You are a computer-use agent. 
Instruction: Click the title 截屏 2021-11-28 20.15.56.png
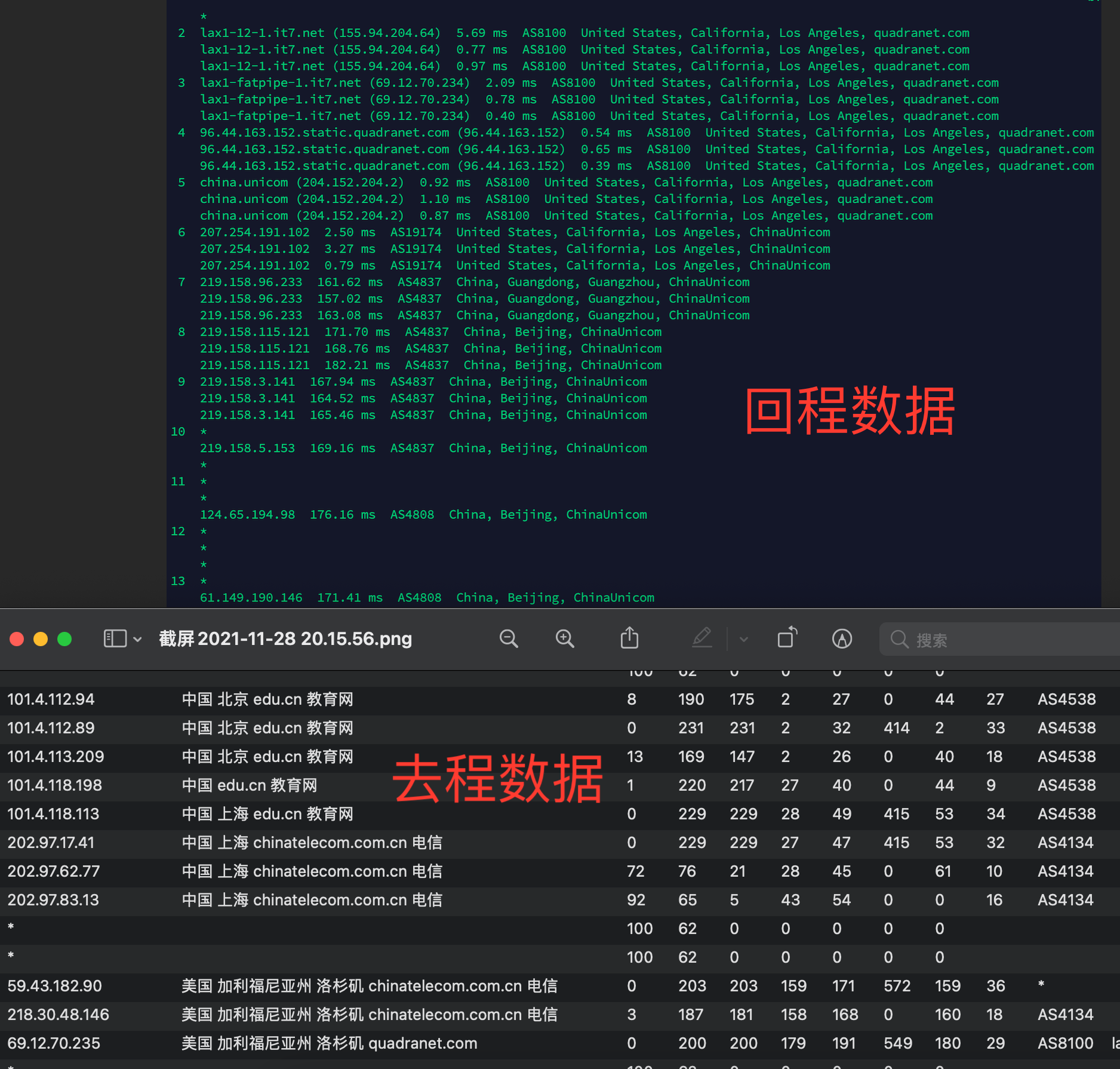coord(285,639)
